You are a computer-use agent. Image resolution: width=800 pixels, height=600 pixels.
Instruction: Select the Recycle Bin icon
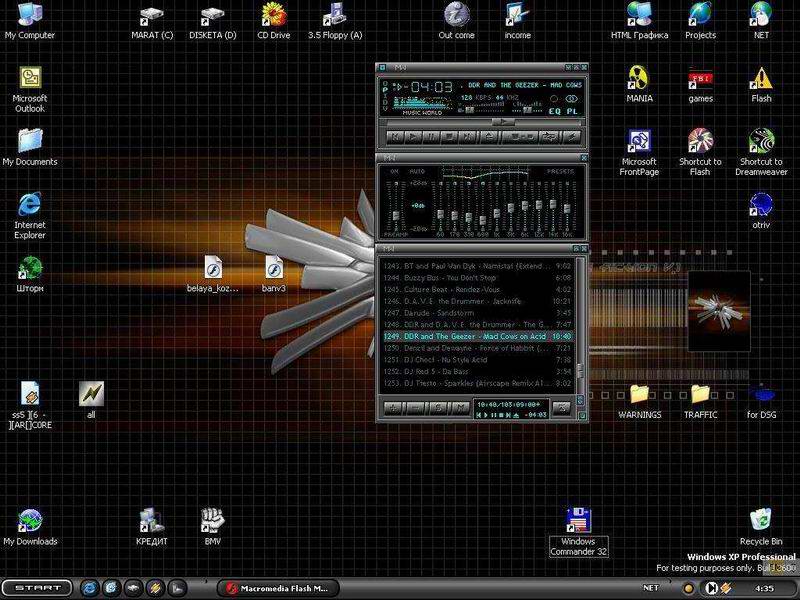[761, 527]
